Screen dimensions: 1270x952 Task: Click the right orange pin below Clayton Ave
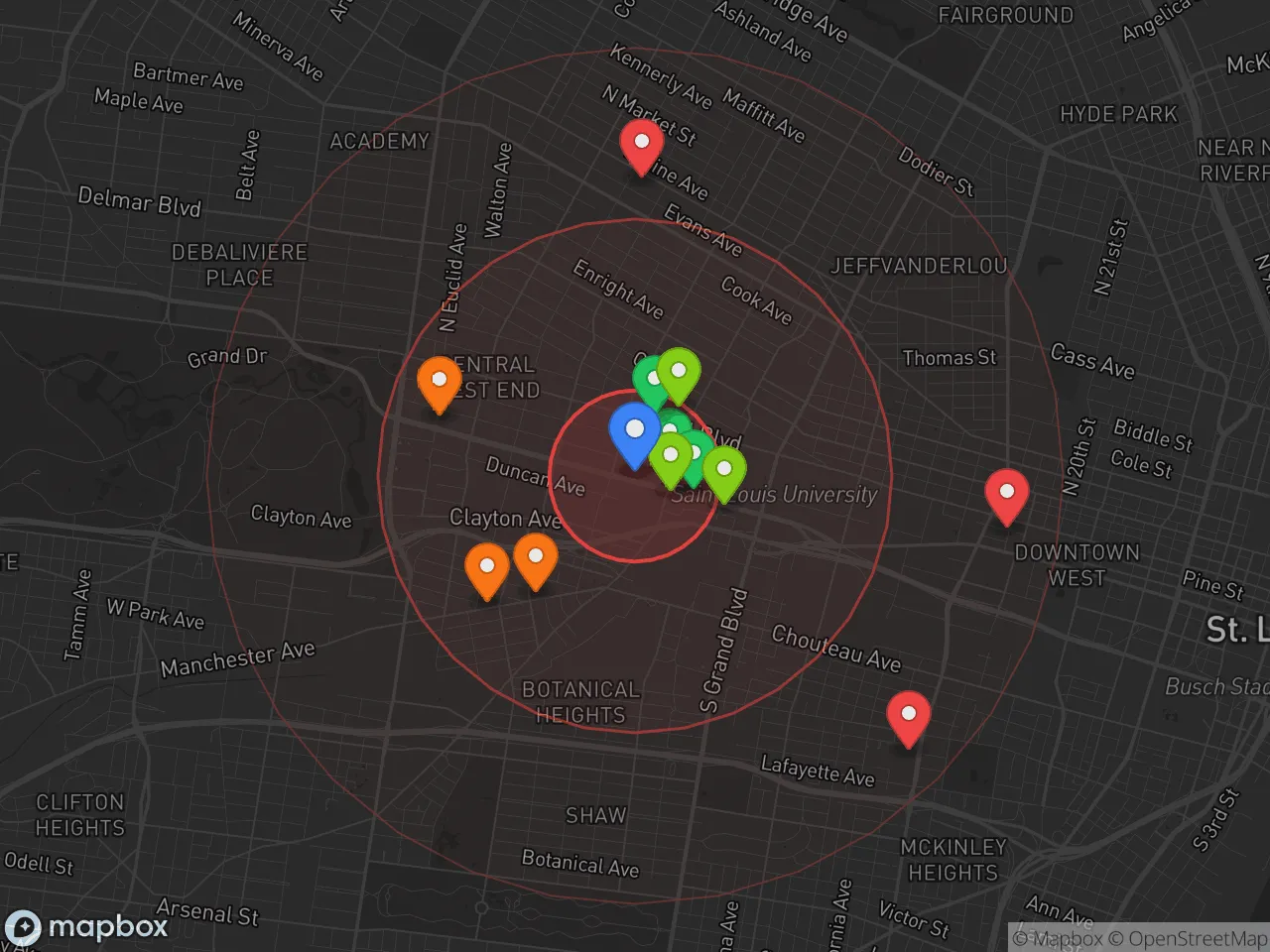(x=536, y=558)
